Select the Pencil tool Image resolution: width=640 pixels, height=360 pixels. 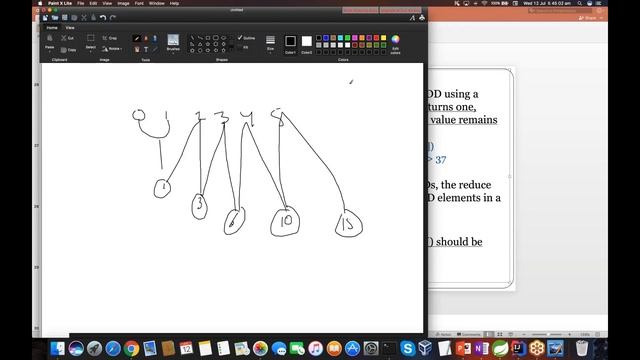coord(137,39)
